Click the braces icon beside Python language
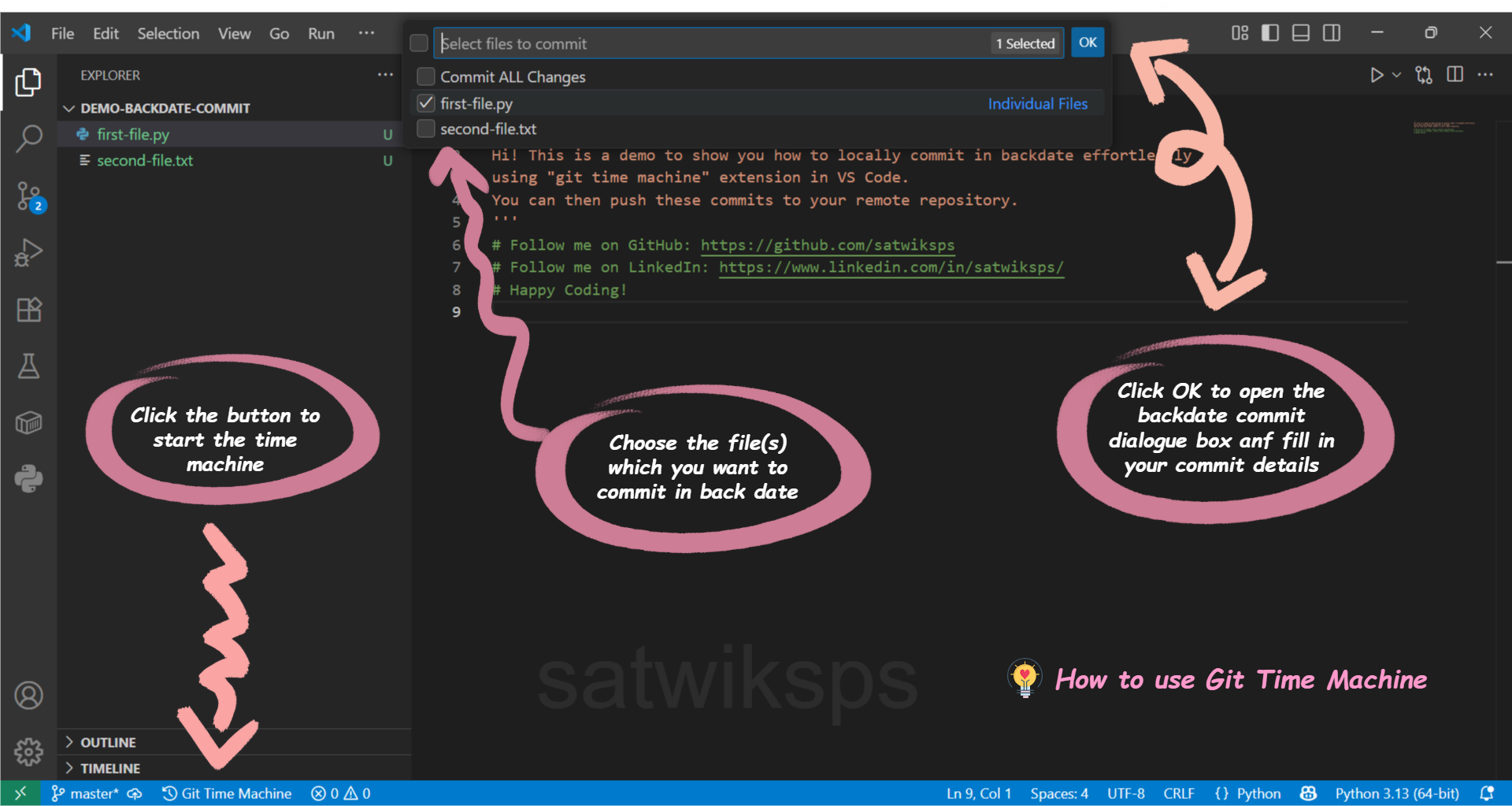This screenshot has width=1512, height=806. click(x=1221, y=793)
